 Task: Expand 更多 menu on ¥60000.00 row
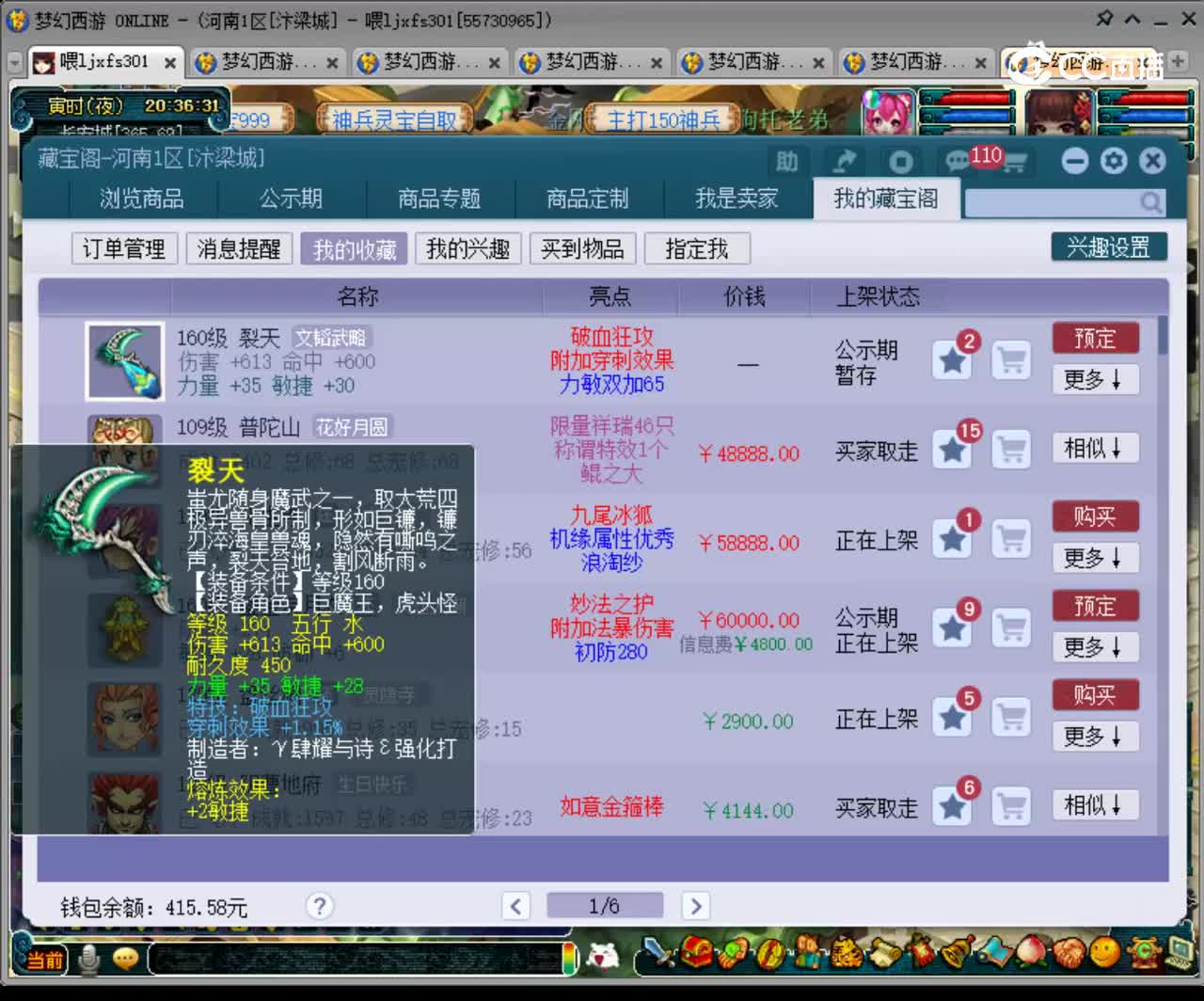1095,647
